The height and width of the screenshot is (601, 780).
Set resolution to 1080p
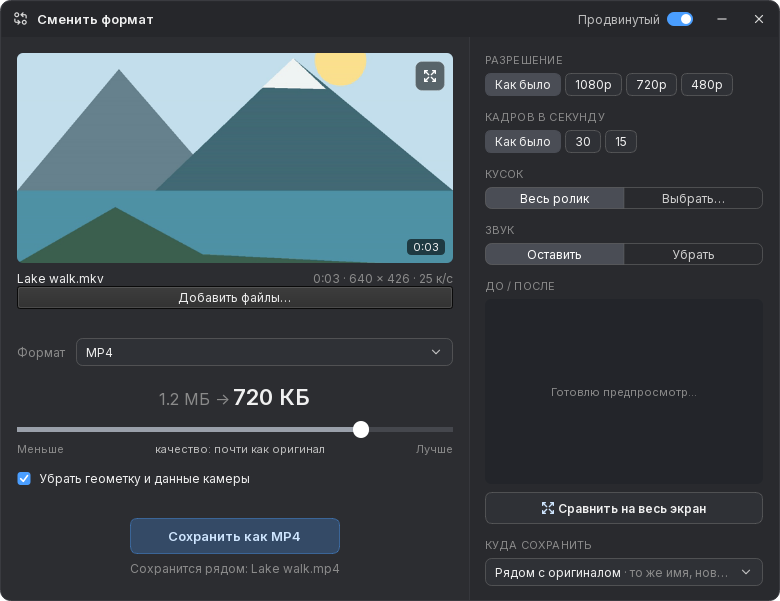[593, 85]
